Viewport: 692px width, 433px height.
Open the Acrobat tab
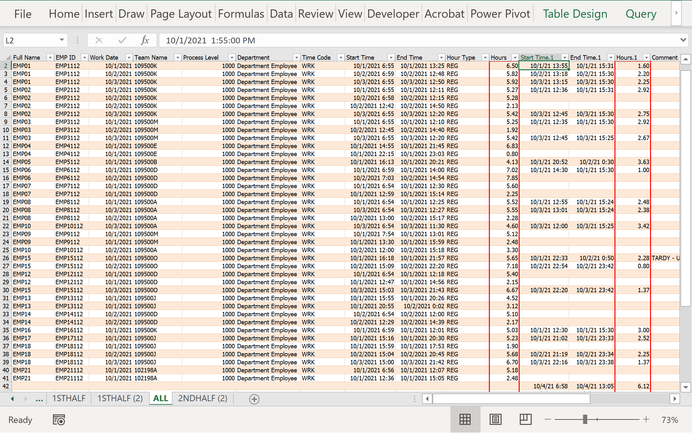[x=444, y=14]
